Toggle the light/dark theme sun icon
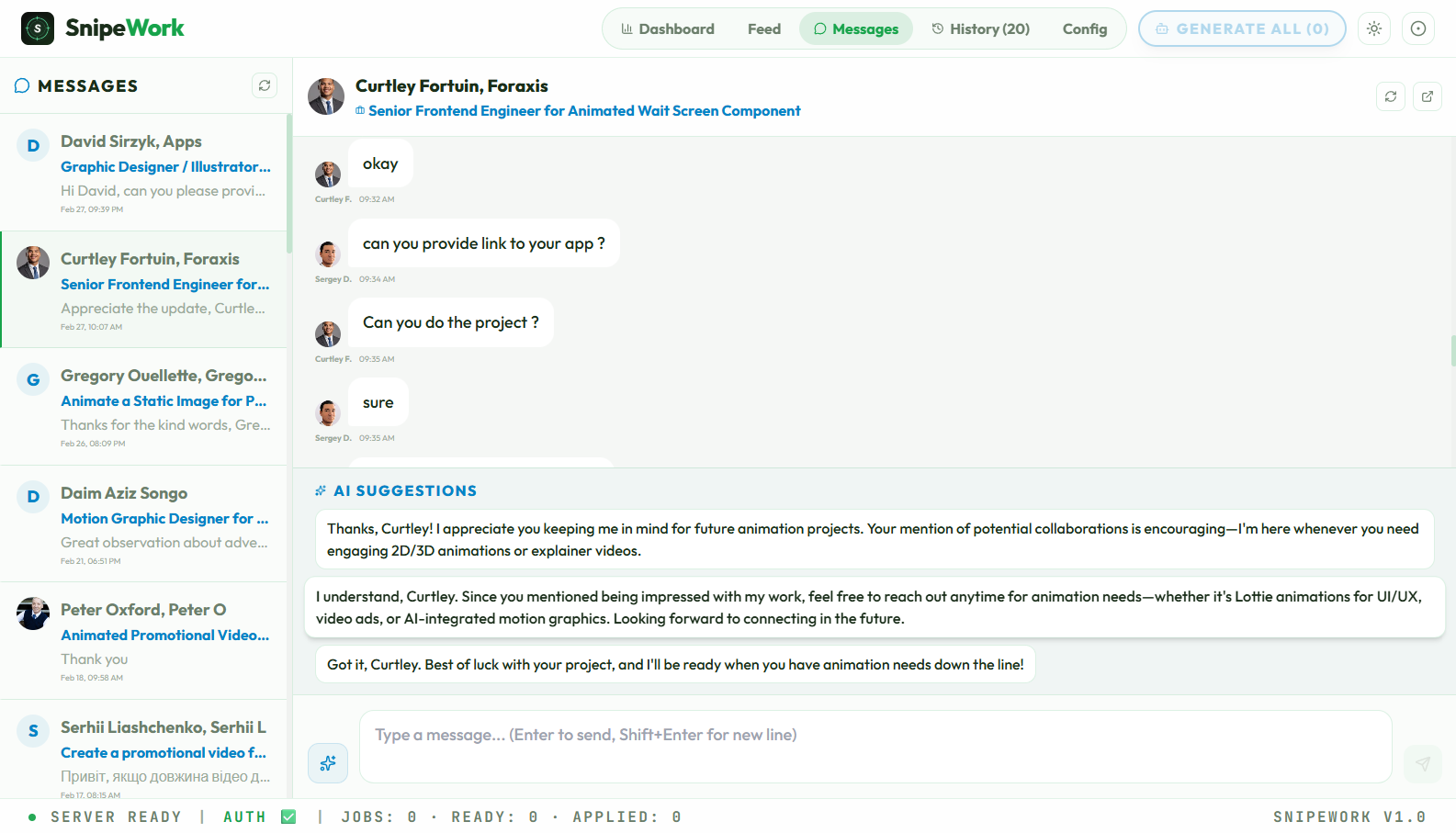The image size is (1456, 833). 1374,28
